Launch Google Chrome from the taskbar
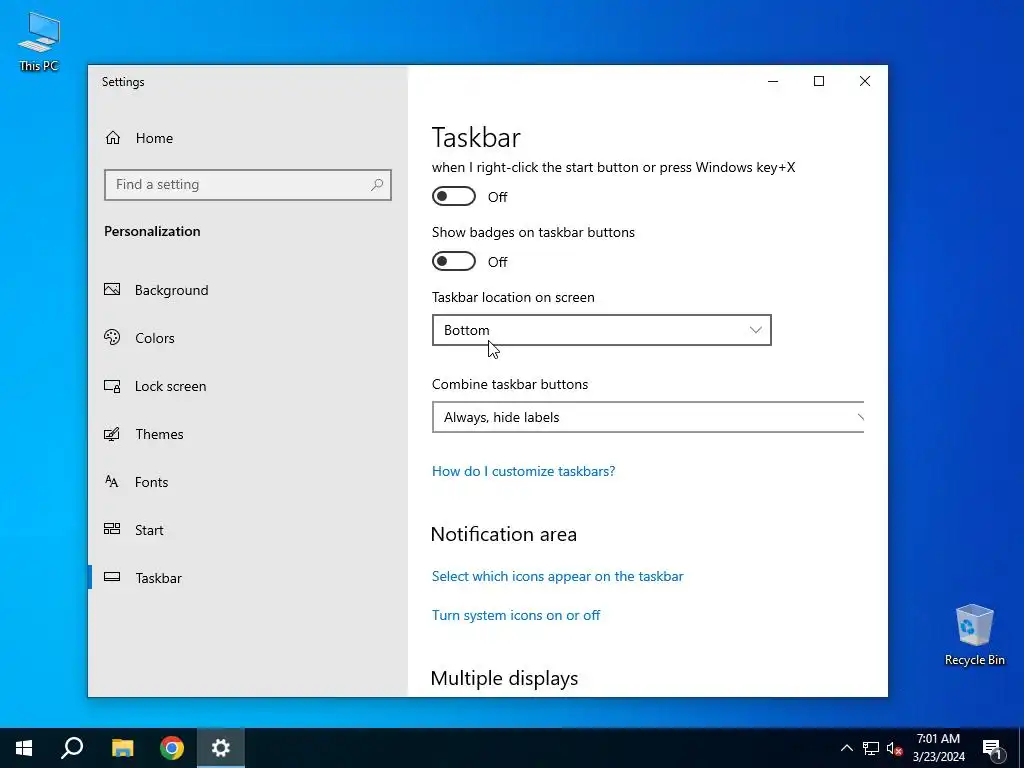The image size is (1024, 768). pyautogui.click(x=172, y=748)
